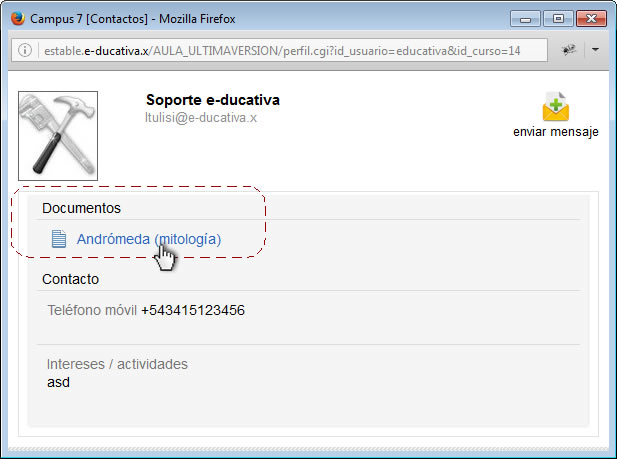The width and height of the screenshot is (617, 459).
Task: Select the text asd under intereses
Action: [x=58, y=382]
